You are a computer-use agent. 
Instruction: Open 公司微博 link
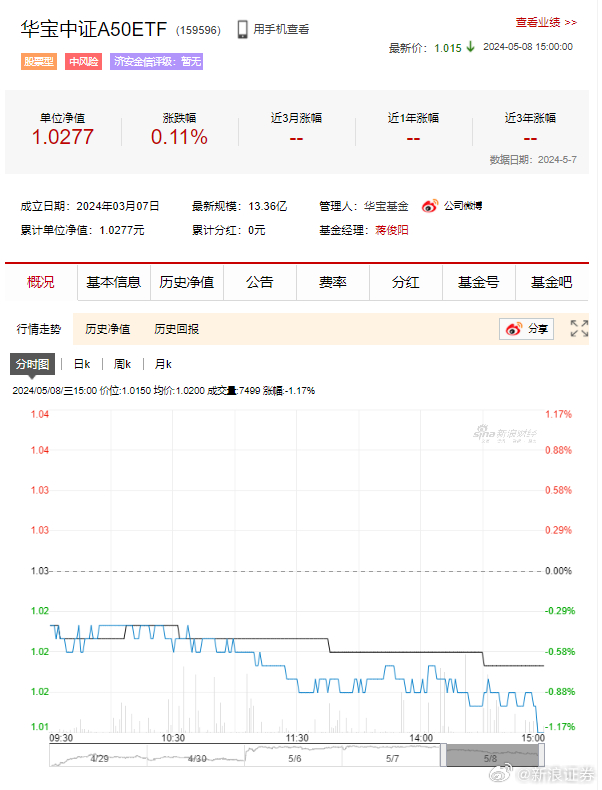point(463,206)
